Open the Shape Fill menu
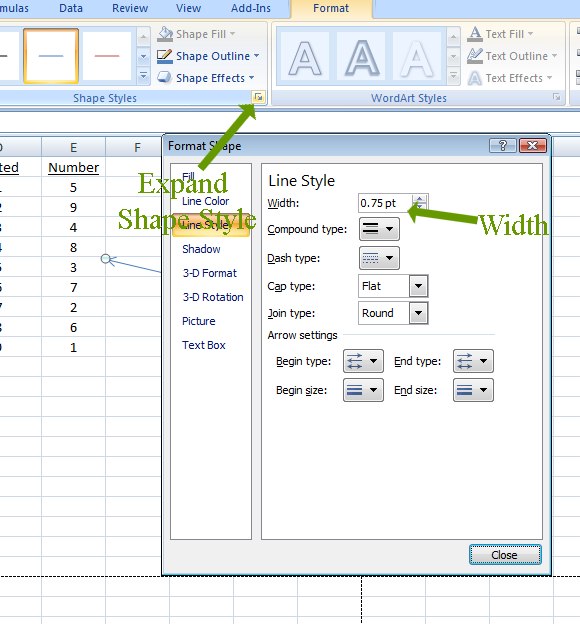 (196, 34)
